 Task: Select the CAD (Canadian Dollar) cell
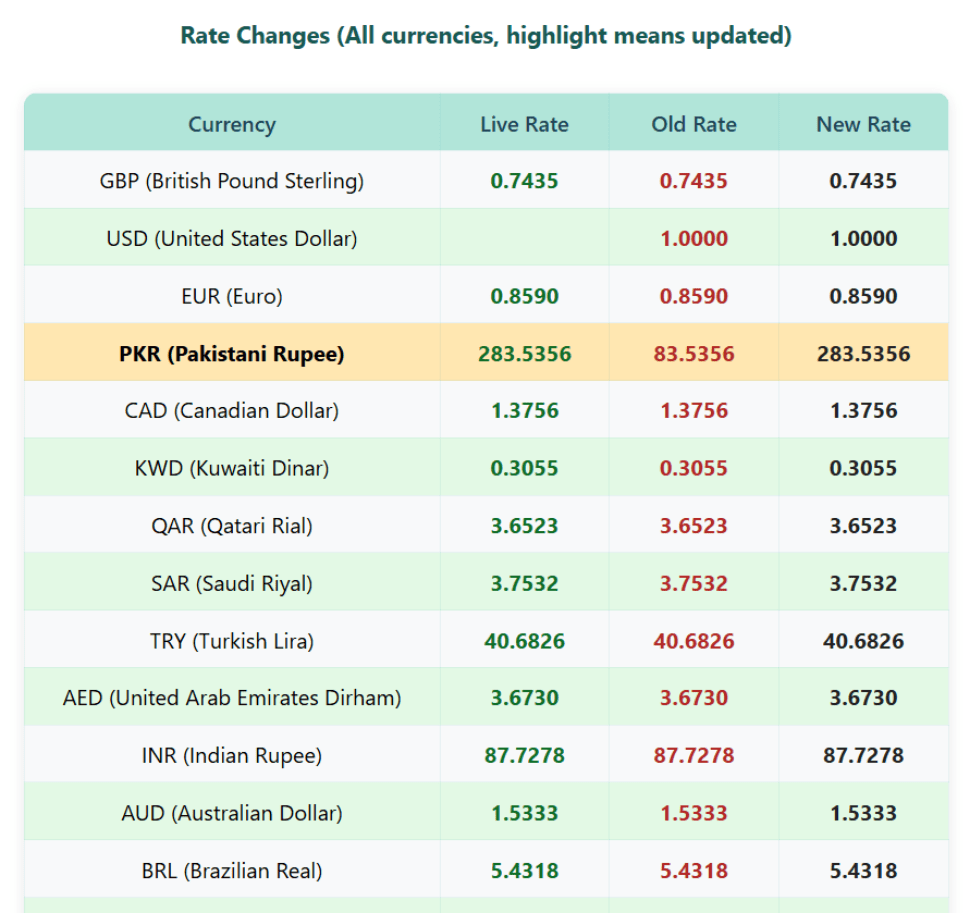(231, 411)
